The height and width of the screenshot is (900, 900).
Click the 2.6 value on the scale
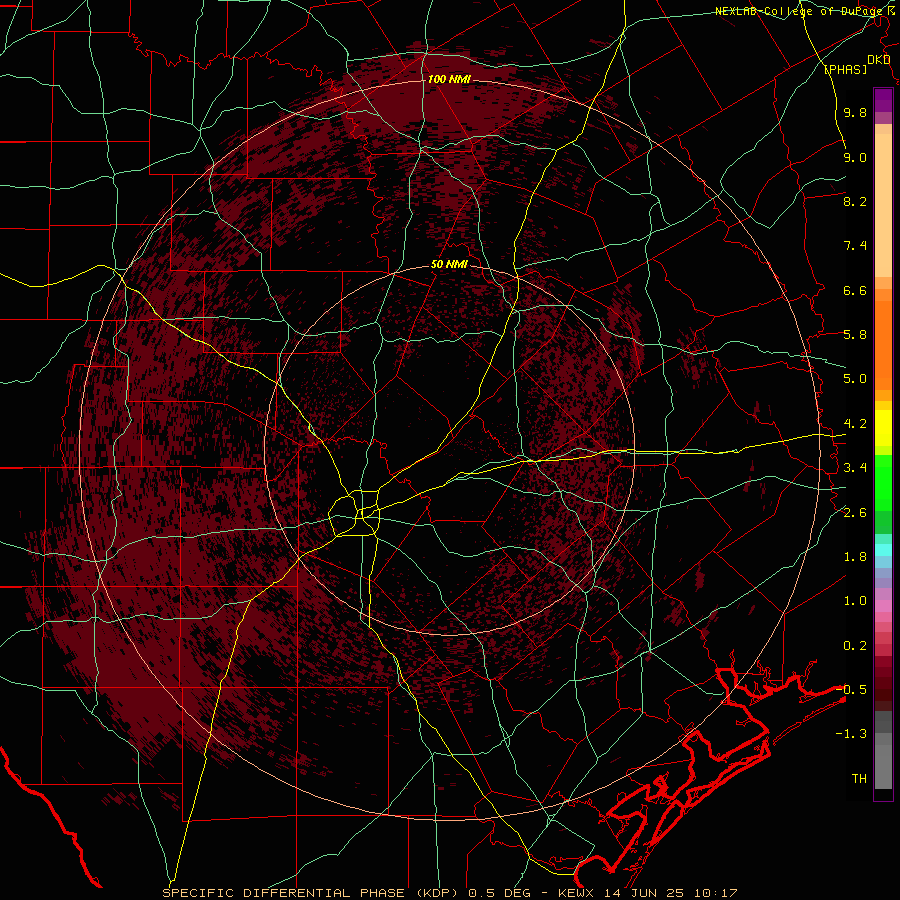point(855,513)
